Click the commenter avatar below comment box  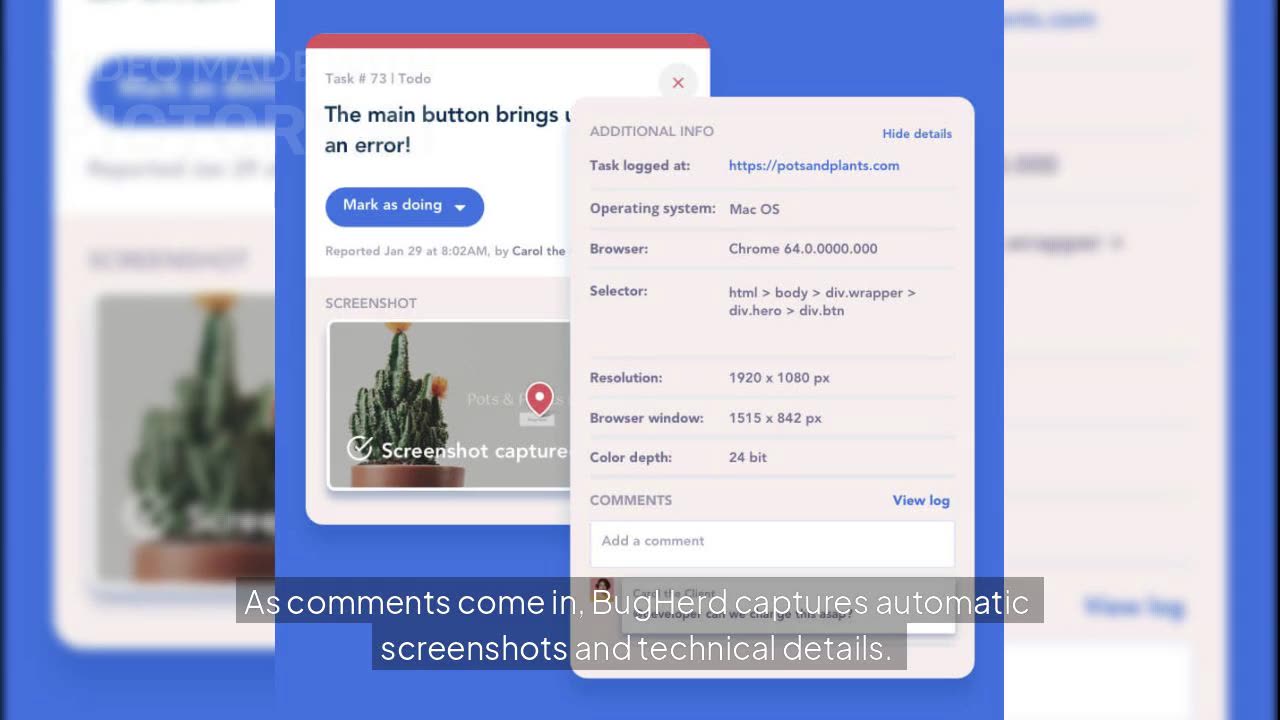point(602,588)
